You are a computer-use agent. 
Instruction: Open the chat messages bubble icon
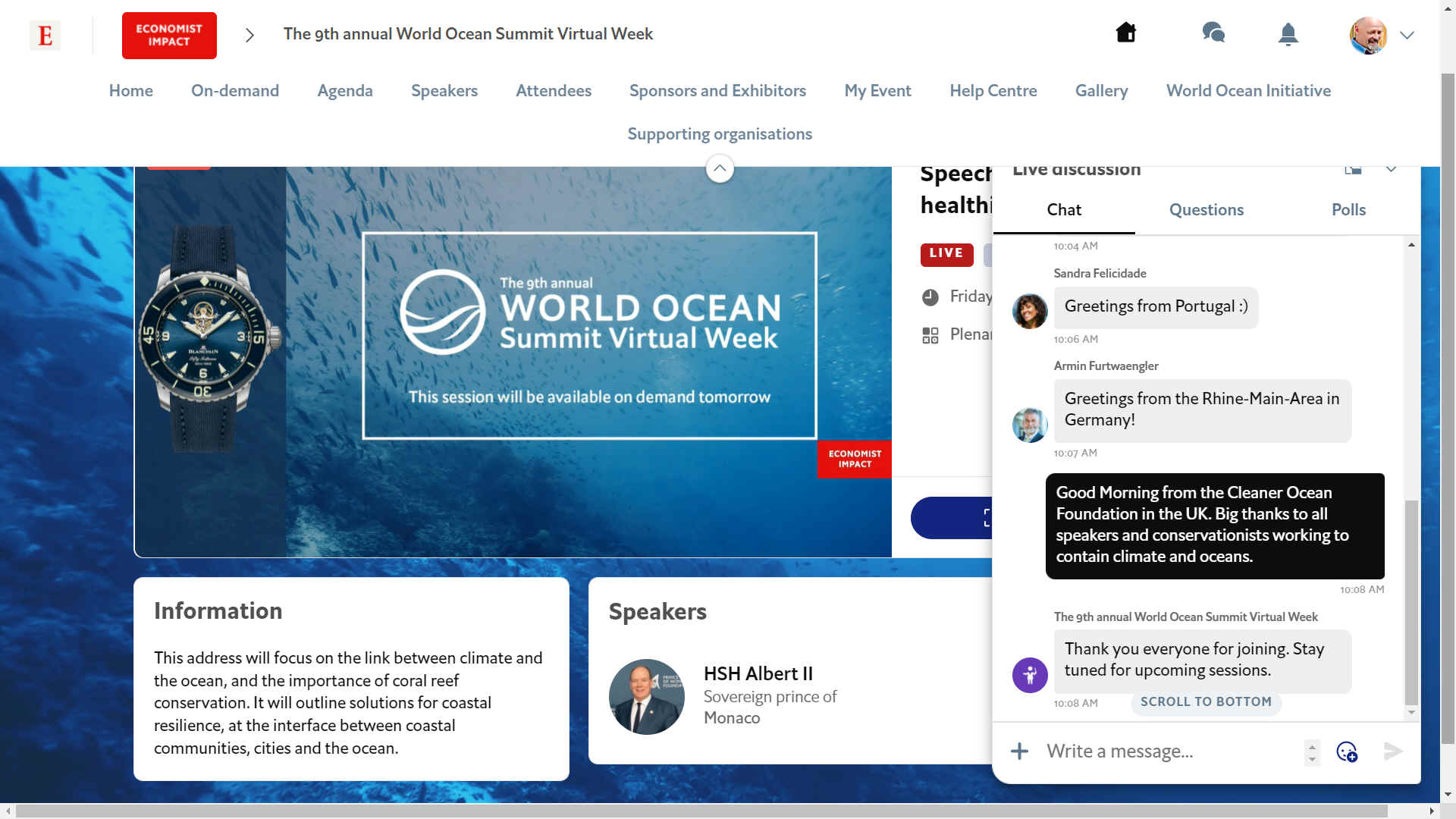(1213, 33)
